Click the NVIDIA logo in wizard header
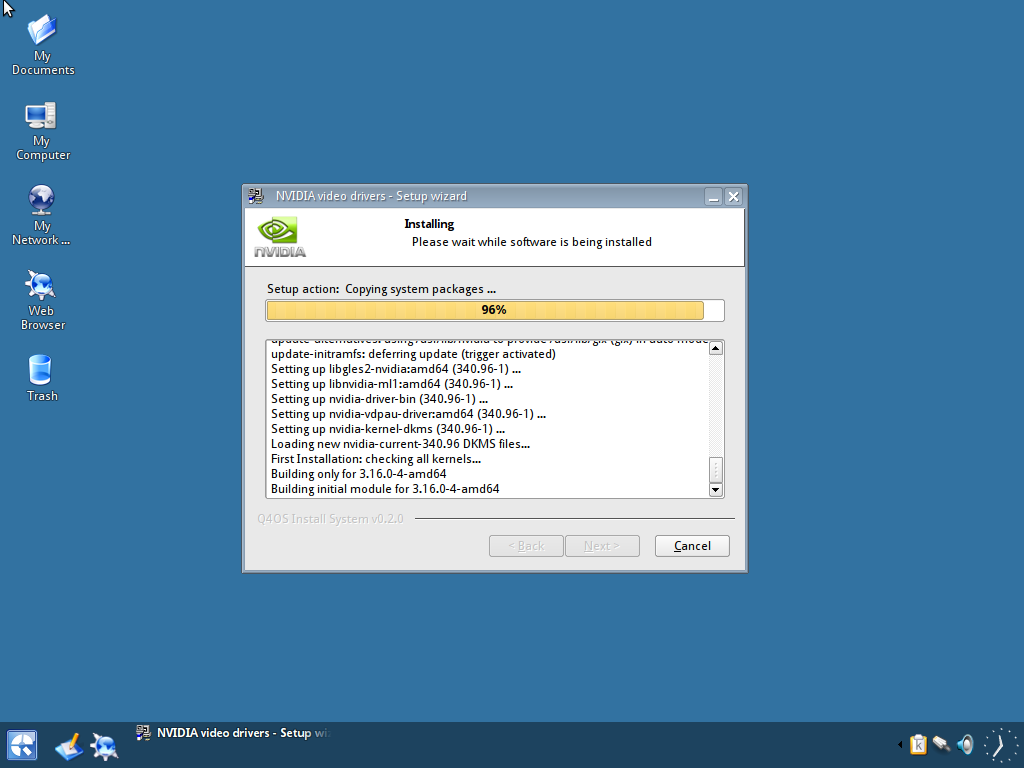The width and height of the screenshot is (1024, 768). (x=280, y=237)
